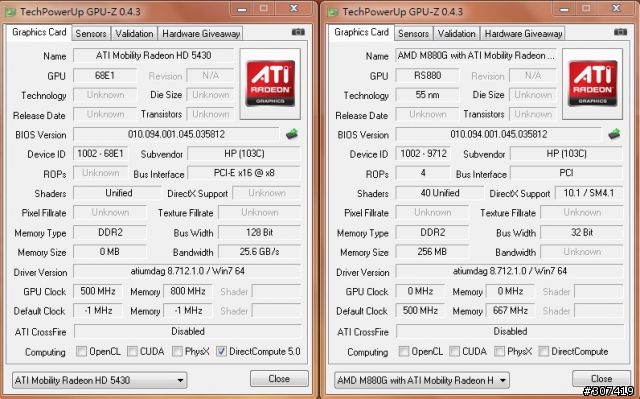
Task: Click Close button in right GPU-Z window
Action: (601, 379)
